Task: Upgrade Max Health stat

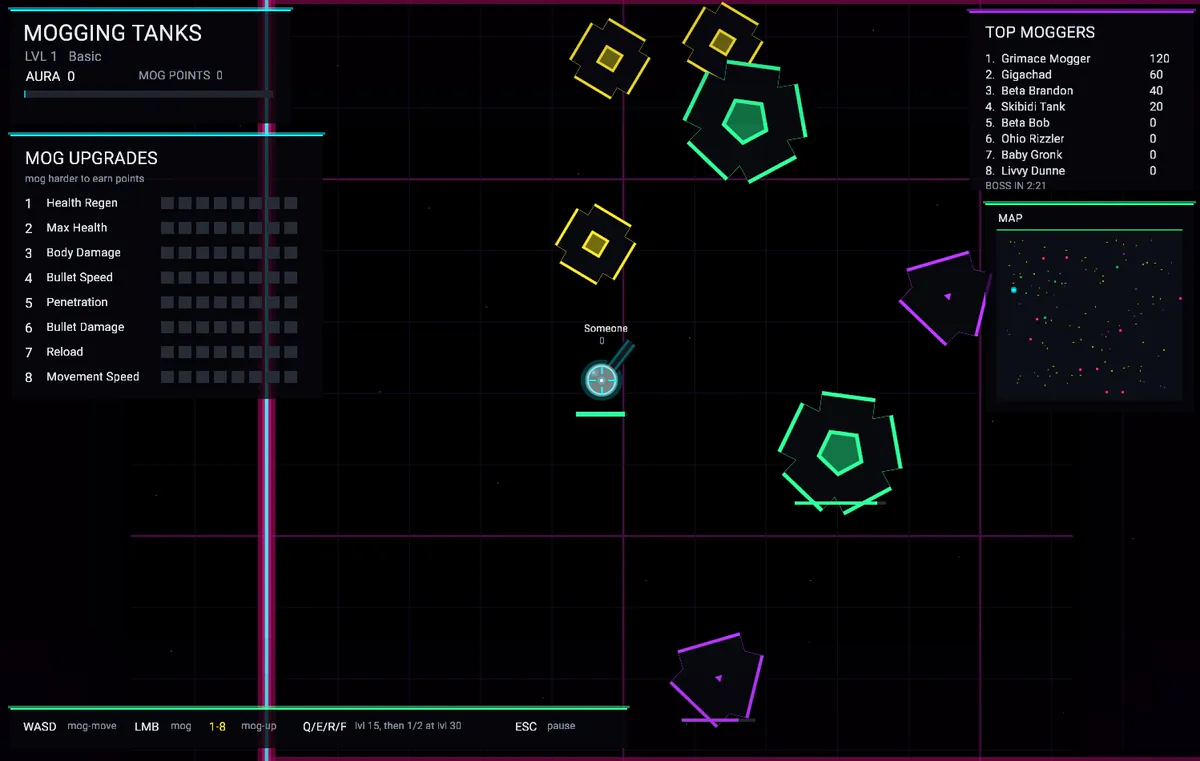Action: point(161,228)
